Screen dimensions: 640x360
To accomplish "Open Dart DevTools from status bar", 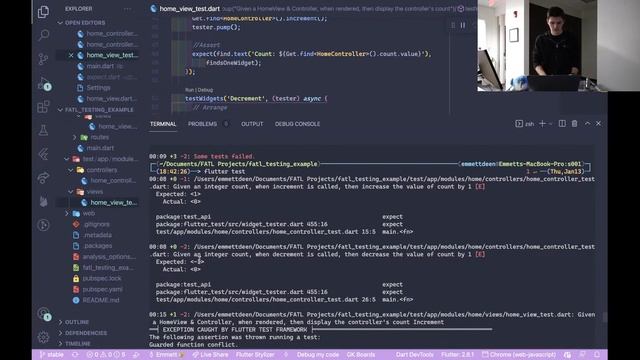I will pyautogui.click(x=414, y=355).
